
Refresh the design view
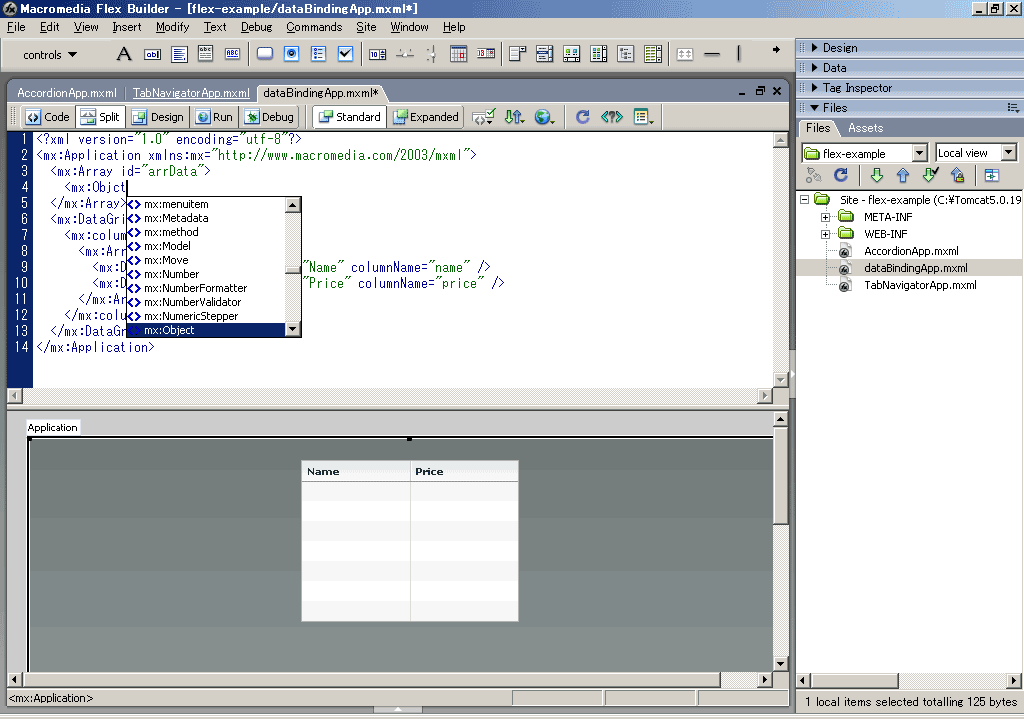tap(583, 117)
